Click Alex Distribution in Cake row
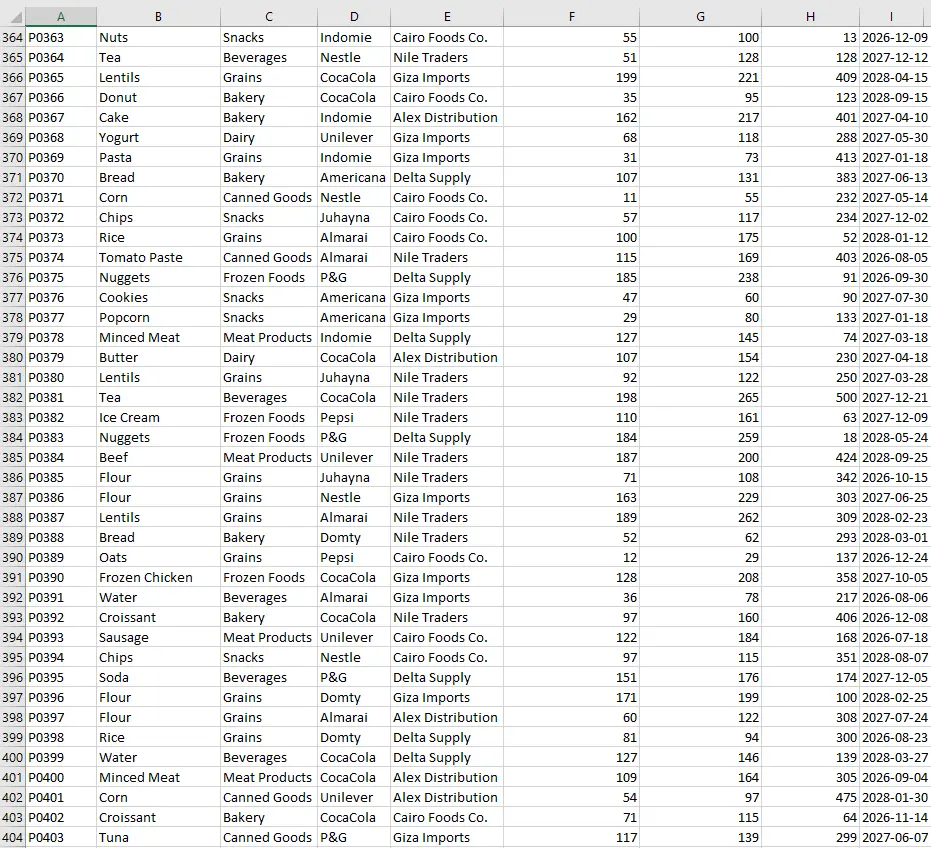Viewport: 931px width, 848px height. [x=446, y=118]
